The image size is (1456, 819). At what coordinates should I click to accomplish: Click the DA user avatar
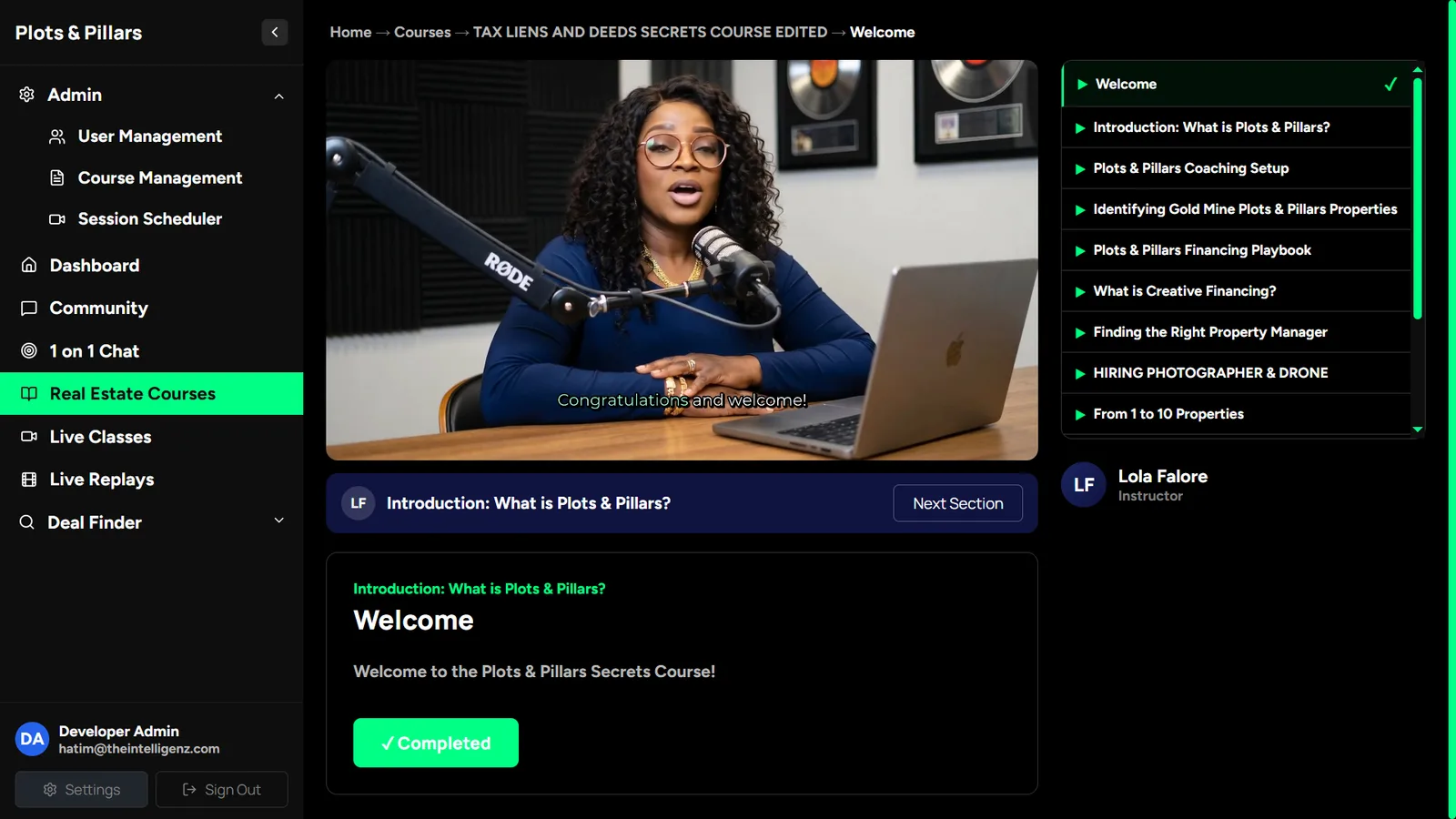pyautogui.click(x=32, y=739)
